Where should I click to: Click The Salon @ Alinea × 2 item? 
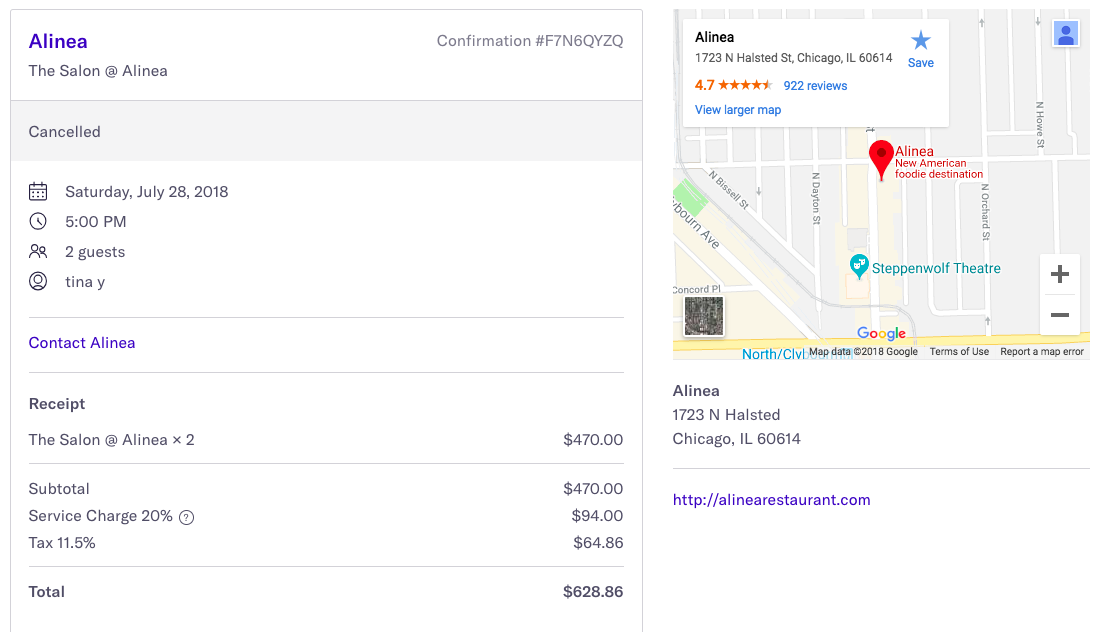(x=111, y=440)
